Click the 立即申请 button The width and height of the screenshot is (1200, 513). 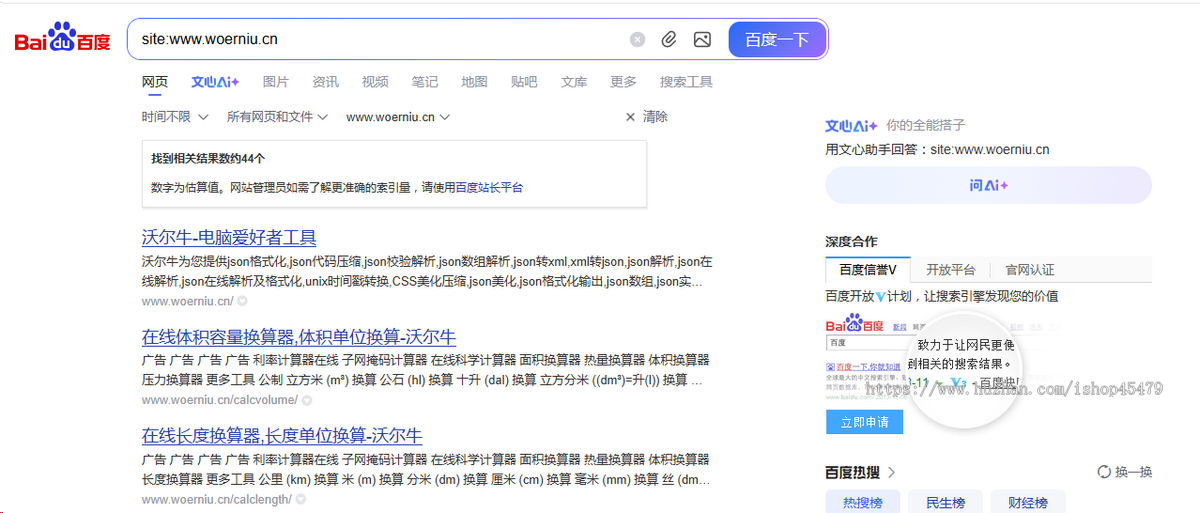click(x=864, y=422)
